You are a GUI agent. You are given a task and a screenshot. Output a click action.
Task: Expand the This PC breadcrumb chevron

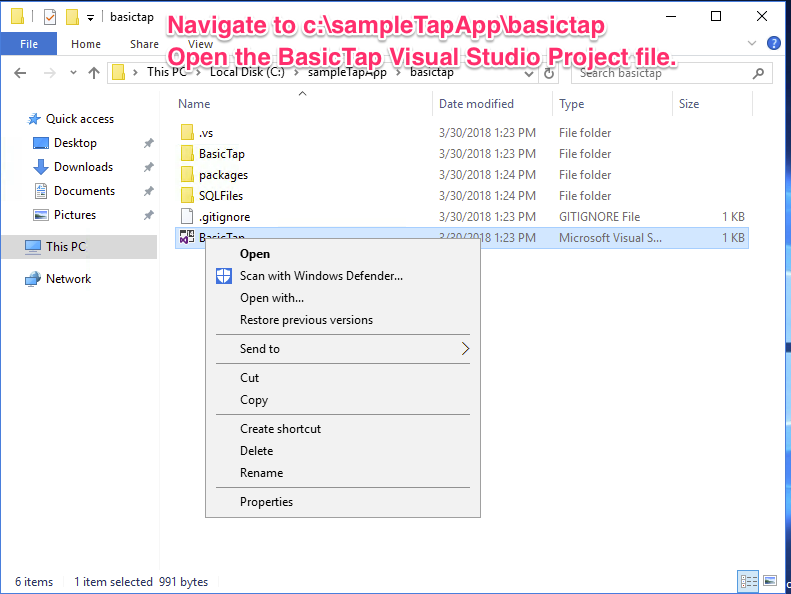[x=198, y=73]
